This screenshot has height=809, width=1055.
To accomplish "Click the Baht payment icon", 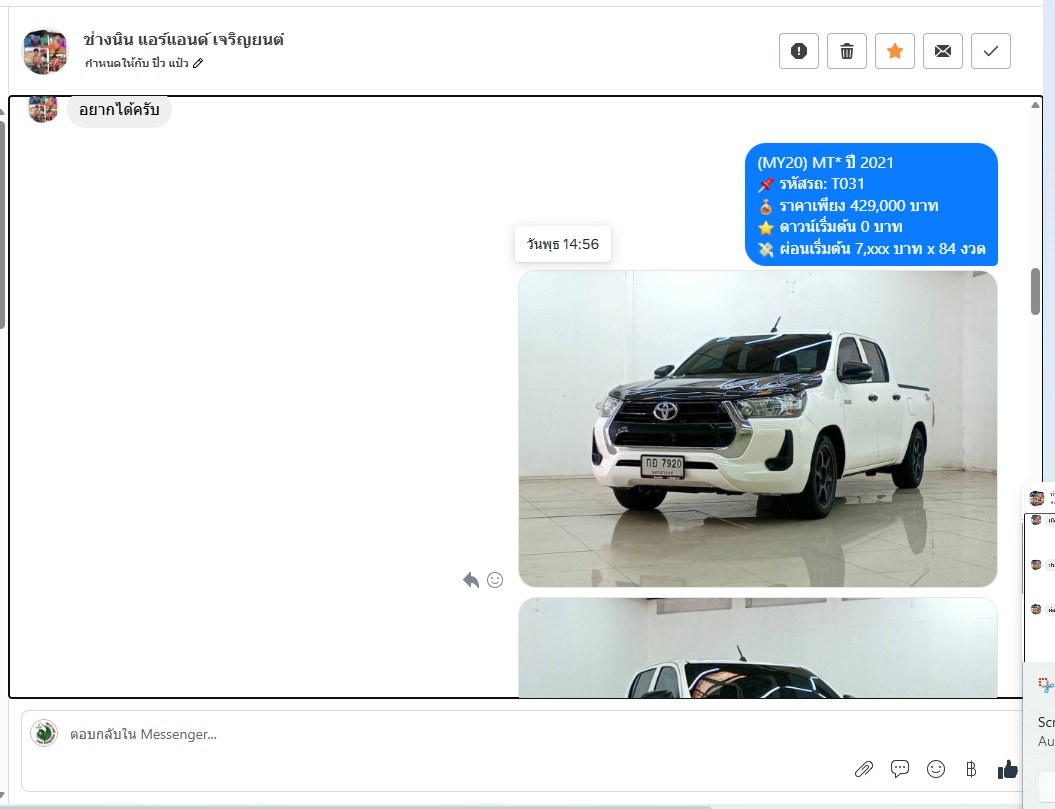I will (971, 769).
